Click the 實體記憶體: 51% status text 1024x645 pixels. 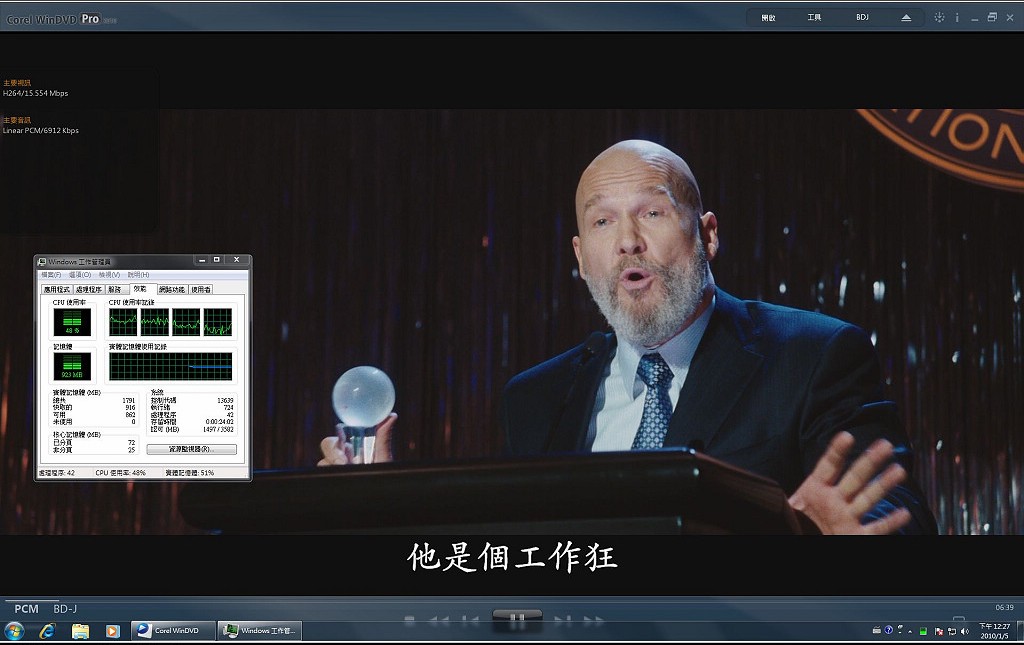click(x=189, y=473)
